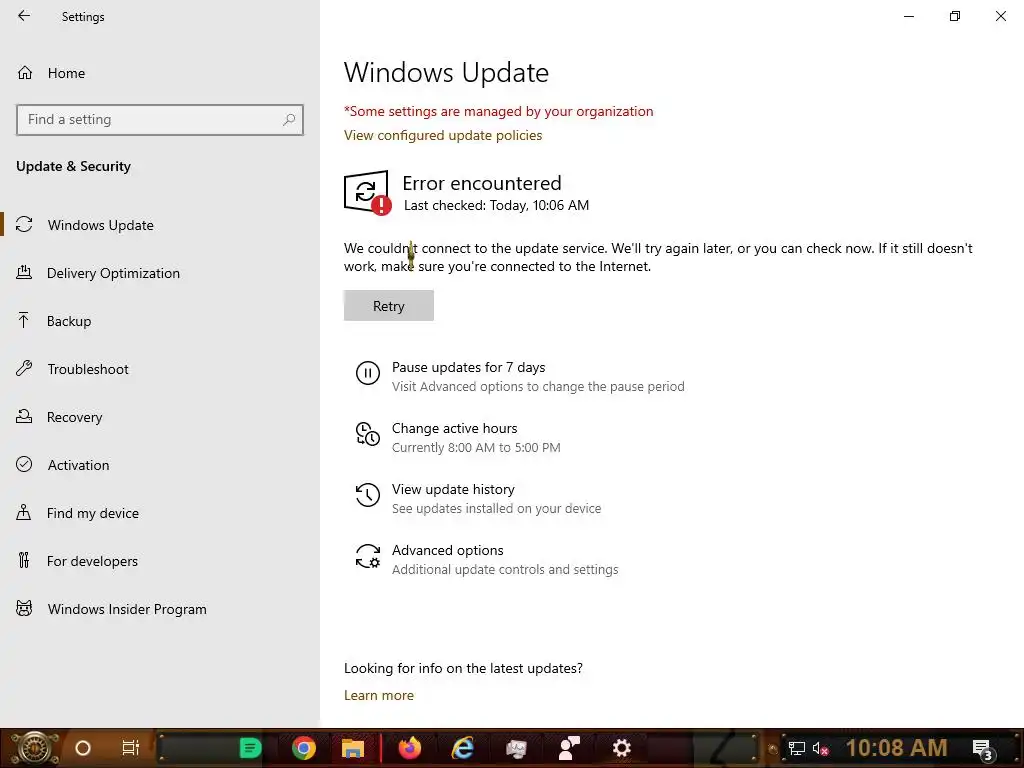Click the Activation checkmark circle icon
1024x768 pixels.
click(24, 464)
